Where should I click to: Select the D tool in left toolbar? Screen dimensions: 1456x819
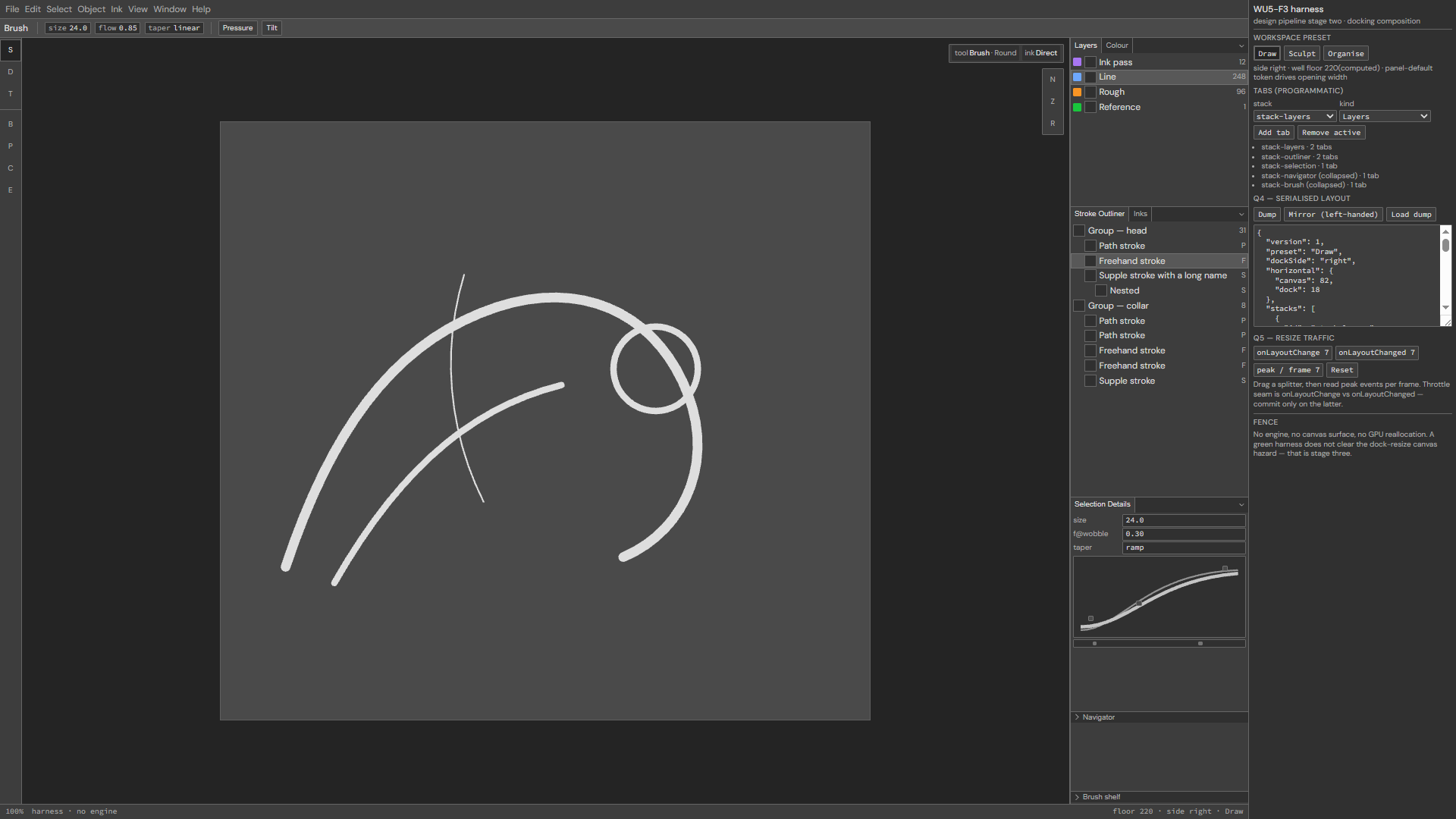pyautogui.click(x=11, y=72)
